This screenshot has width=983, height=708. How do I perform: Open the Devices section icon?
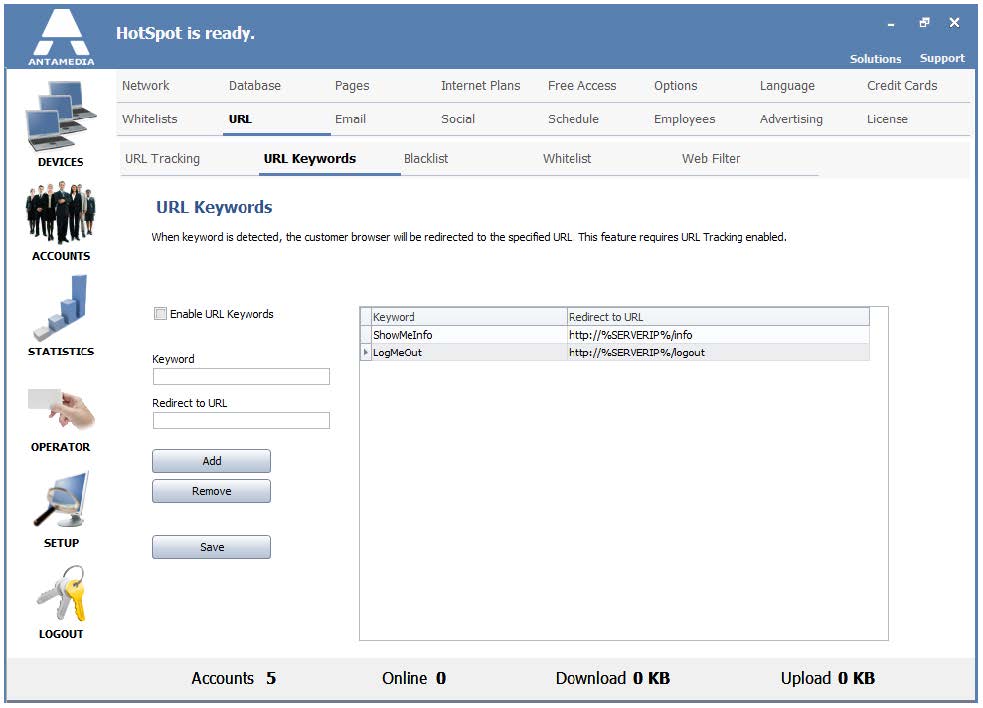(x=61, y=117)
